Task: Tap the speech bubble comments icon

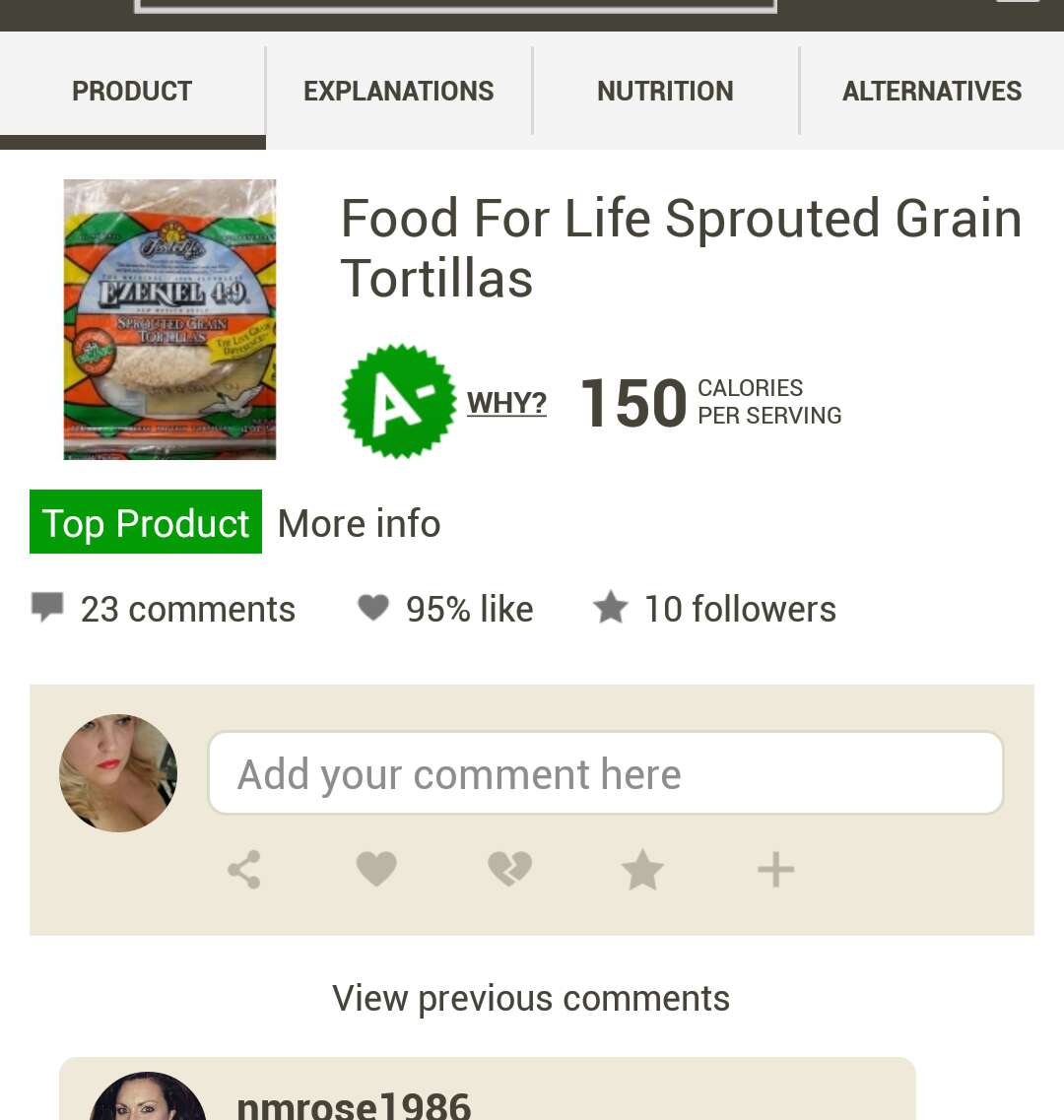Action: click(x=48, y=607)
